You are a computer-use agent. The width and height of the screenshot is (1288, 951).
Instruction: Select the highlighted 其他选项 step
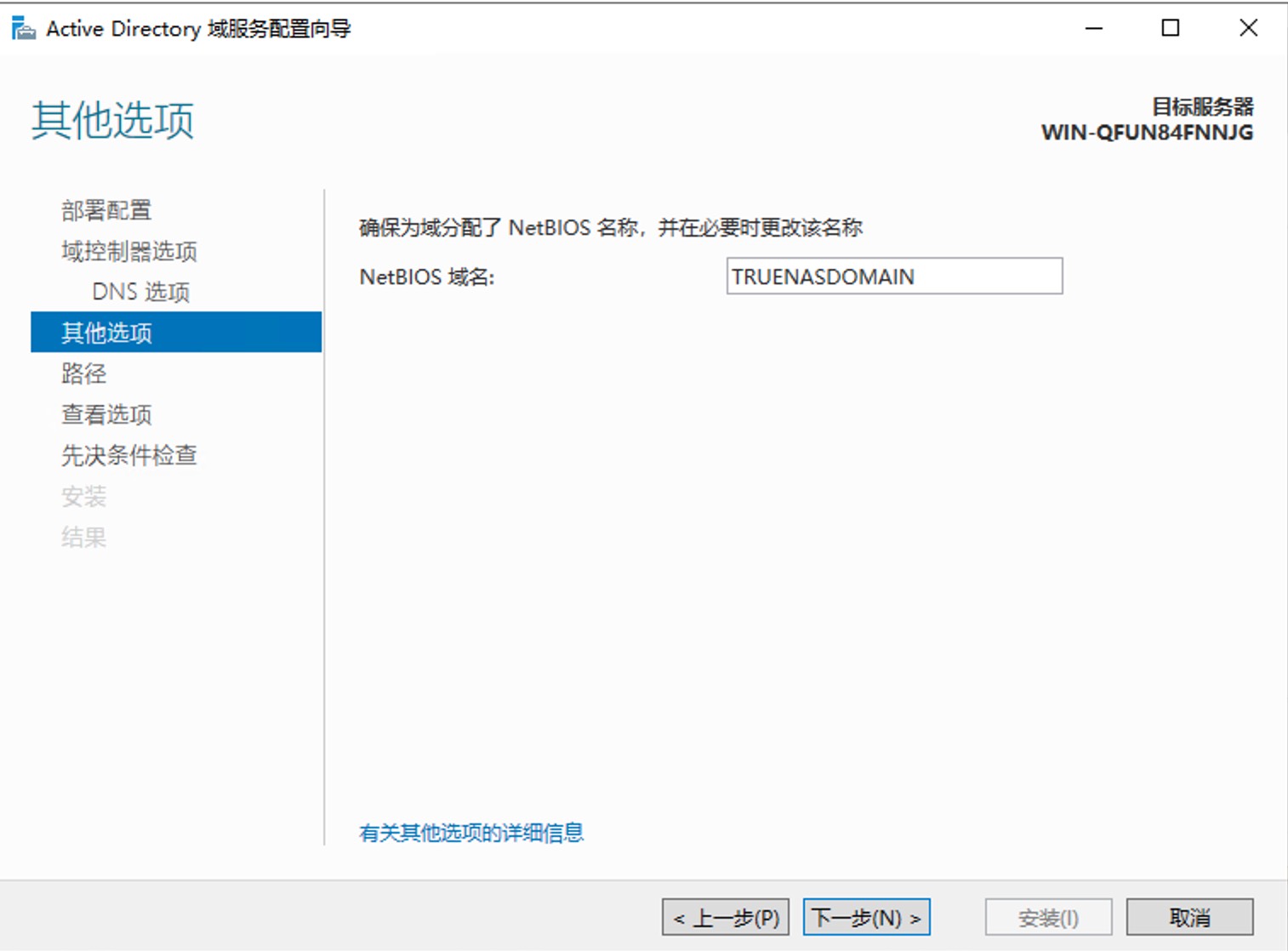(106, 333)
